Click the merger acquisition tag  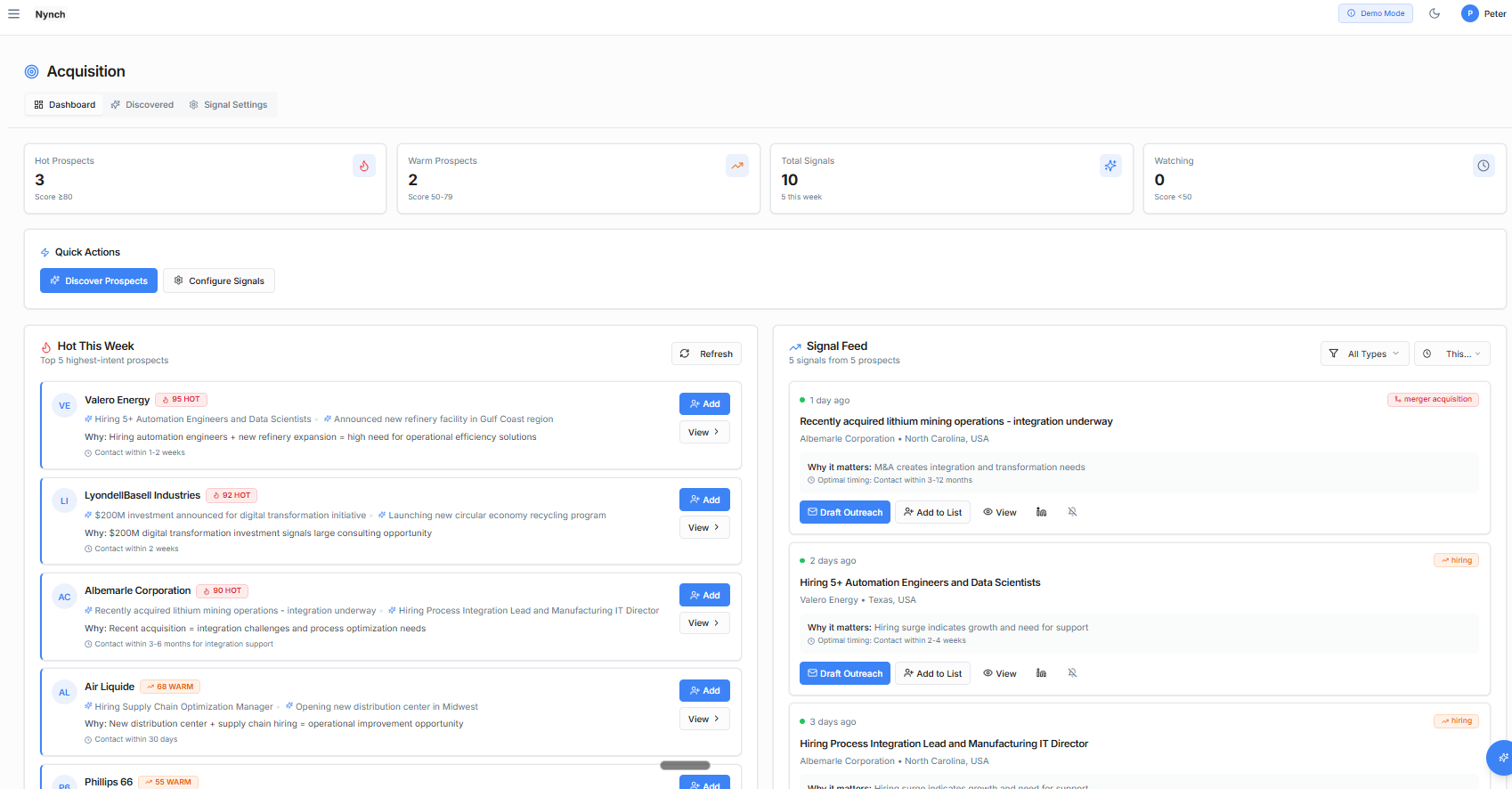point(1433,400)
